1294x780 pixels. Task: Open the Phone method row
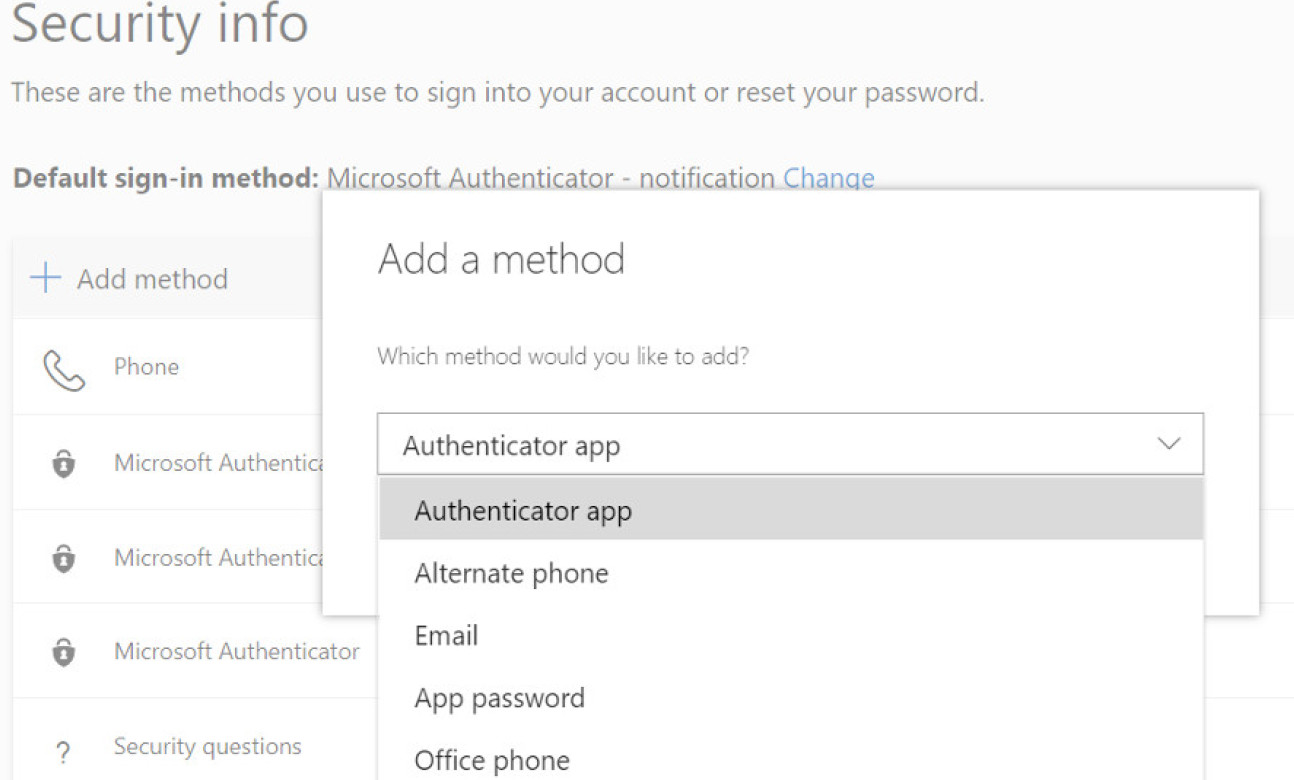[146, 367]
